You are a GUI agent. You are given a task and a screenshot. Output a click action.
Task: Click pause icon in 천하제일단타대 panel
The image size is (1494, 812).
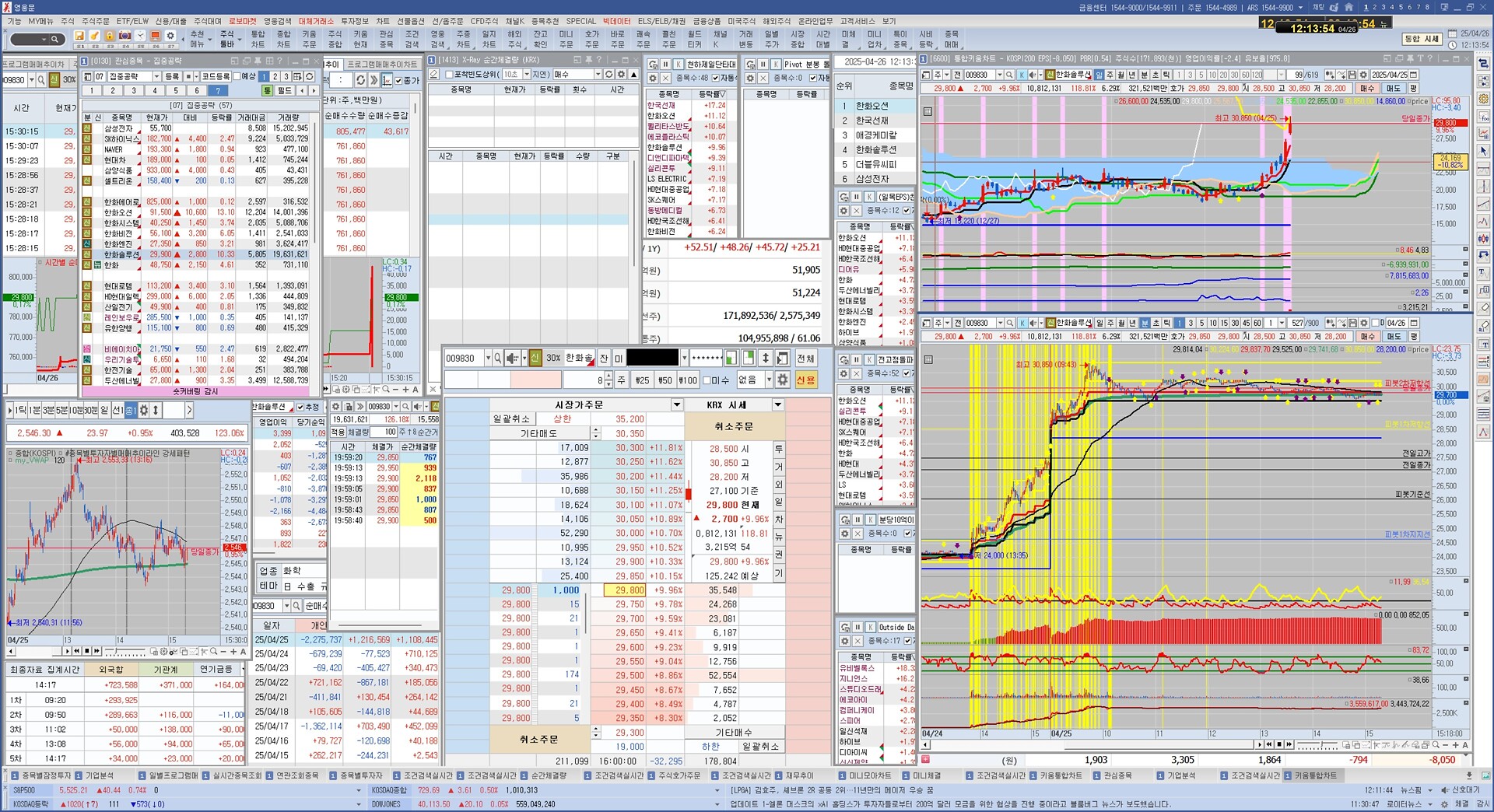pos(666,65)
